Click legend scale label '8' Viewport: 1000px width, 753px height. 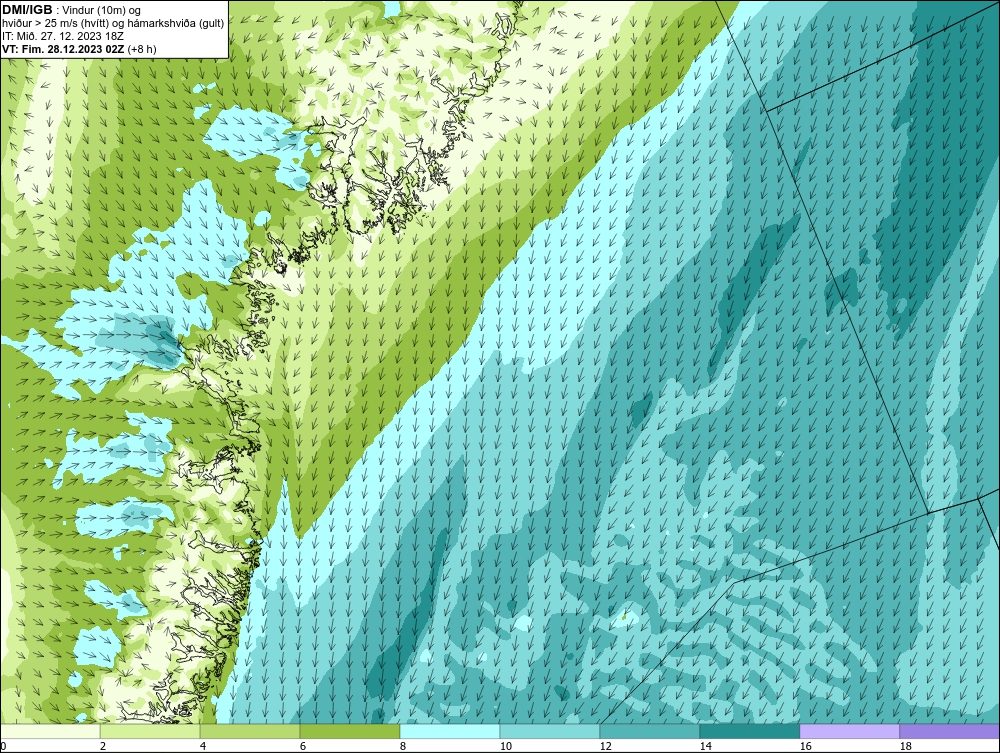coord(402,746)
